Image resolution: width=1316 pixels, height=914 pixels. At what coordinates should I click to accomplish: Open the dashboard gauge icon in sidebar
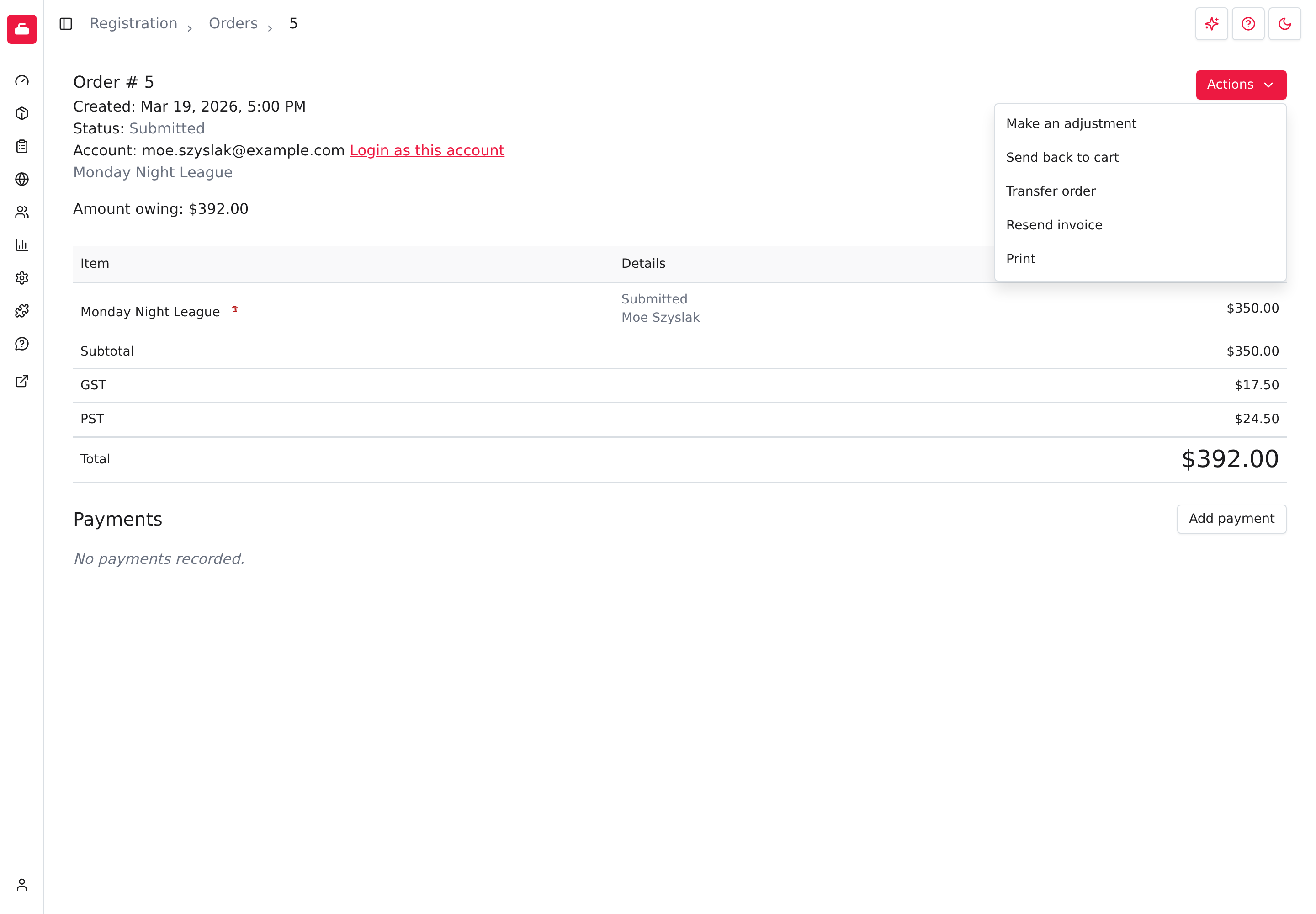[x=22, y=81]
